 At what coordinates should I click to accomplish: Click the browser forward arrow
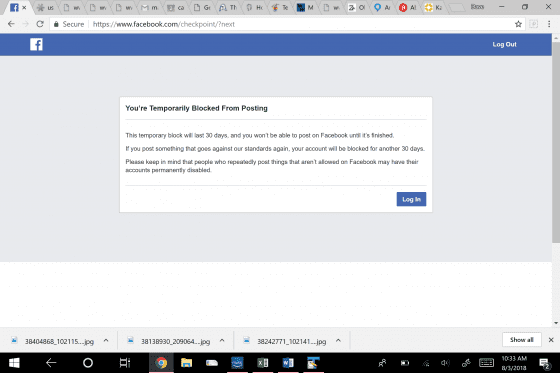click(x=25, y=24)
